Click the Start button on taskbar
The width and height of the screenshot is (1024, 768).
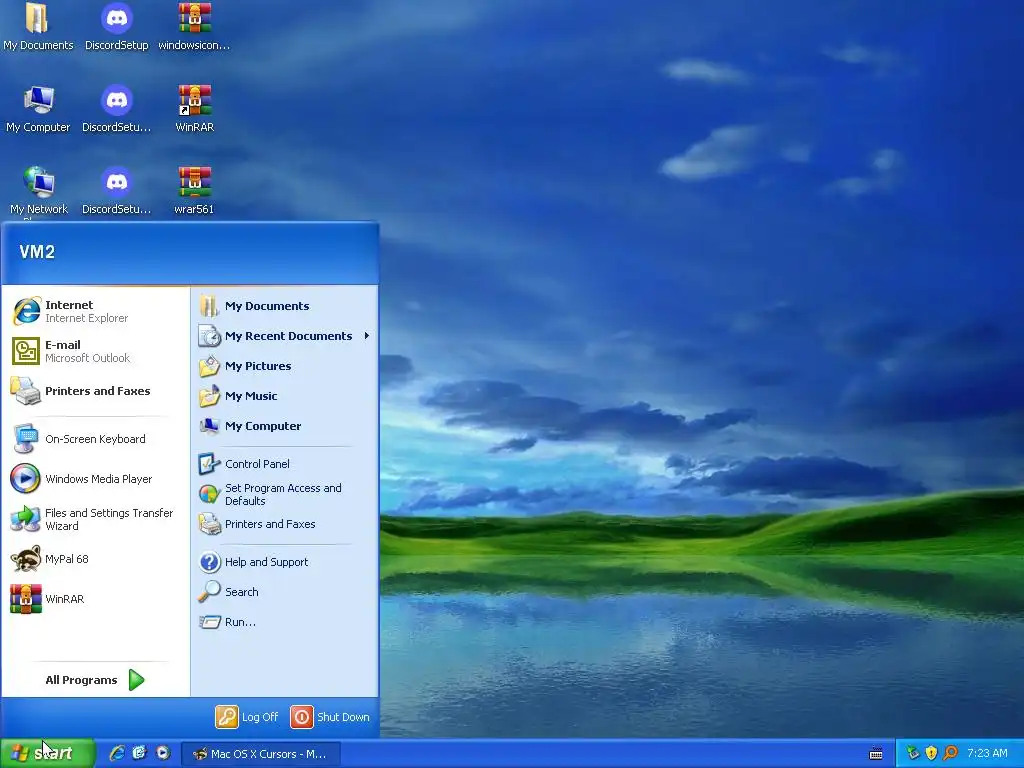pyautogui.click(x=47, y=753)
